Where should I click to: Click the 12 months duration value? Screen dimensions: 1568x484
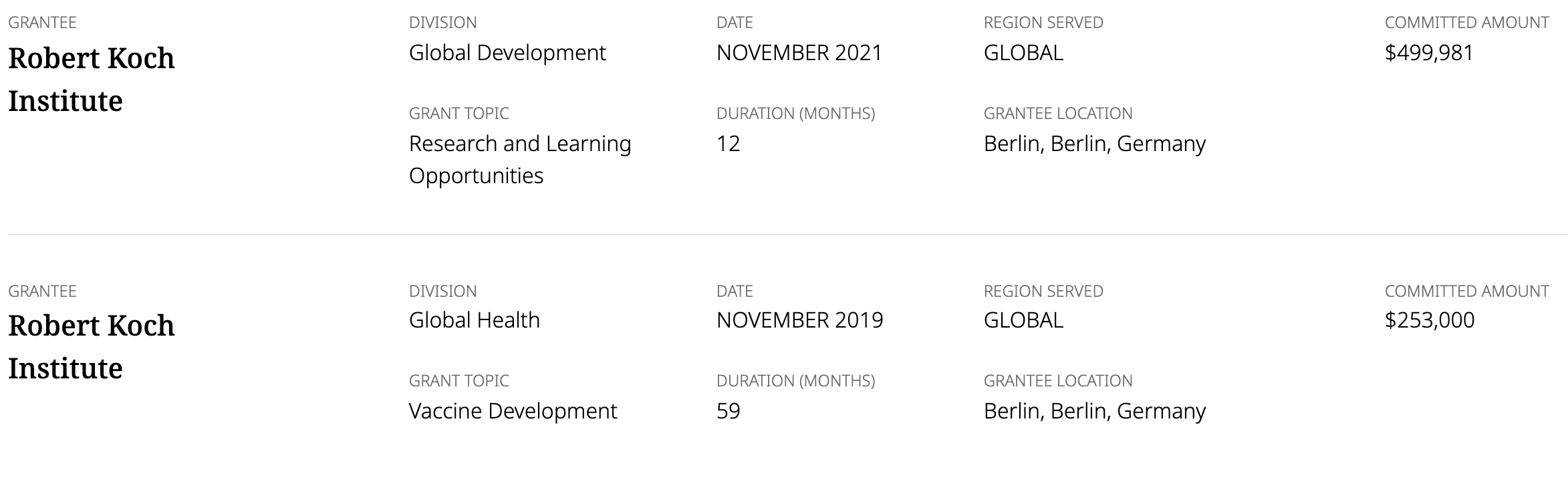(x=728, y=144)
